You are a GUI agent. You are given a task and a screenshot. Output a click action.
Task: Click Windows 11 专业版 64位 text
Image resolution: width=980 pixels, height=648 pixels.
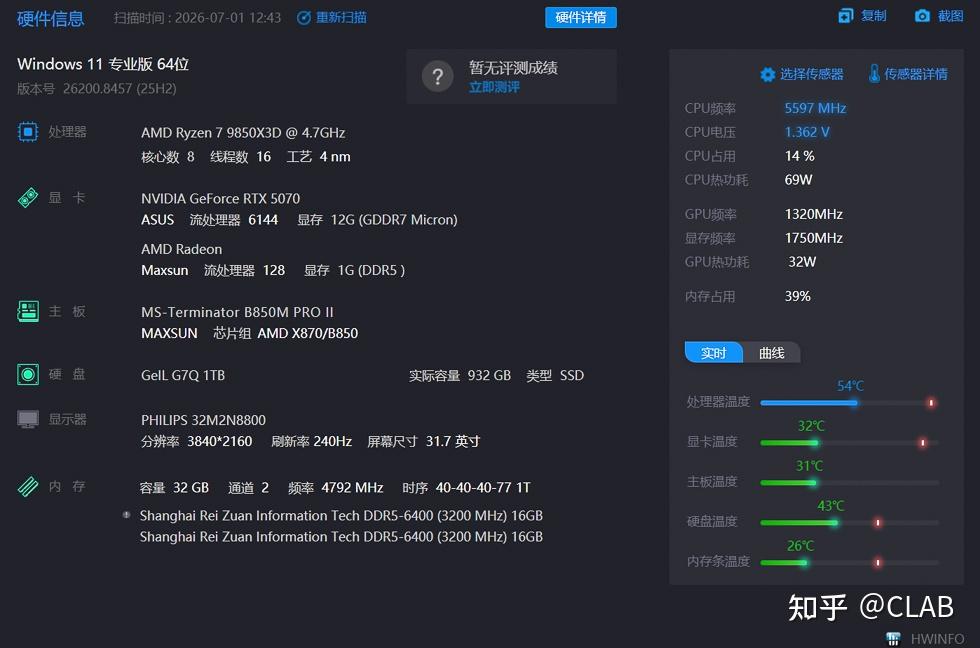[103, 64]
